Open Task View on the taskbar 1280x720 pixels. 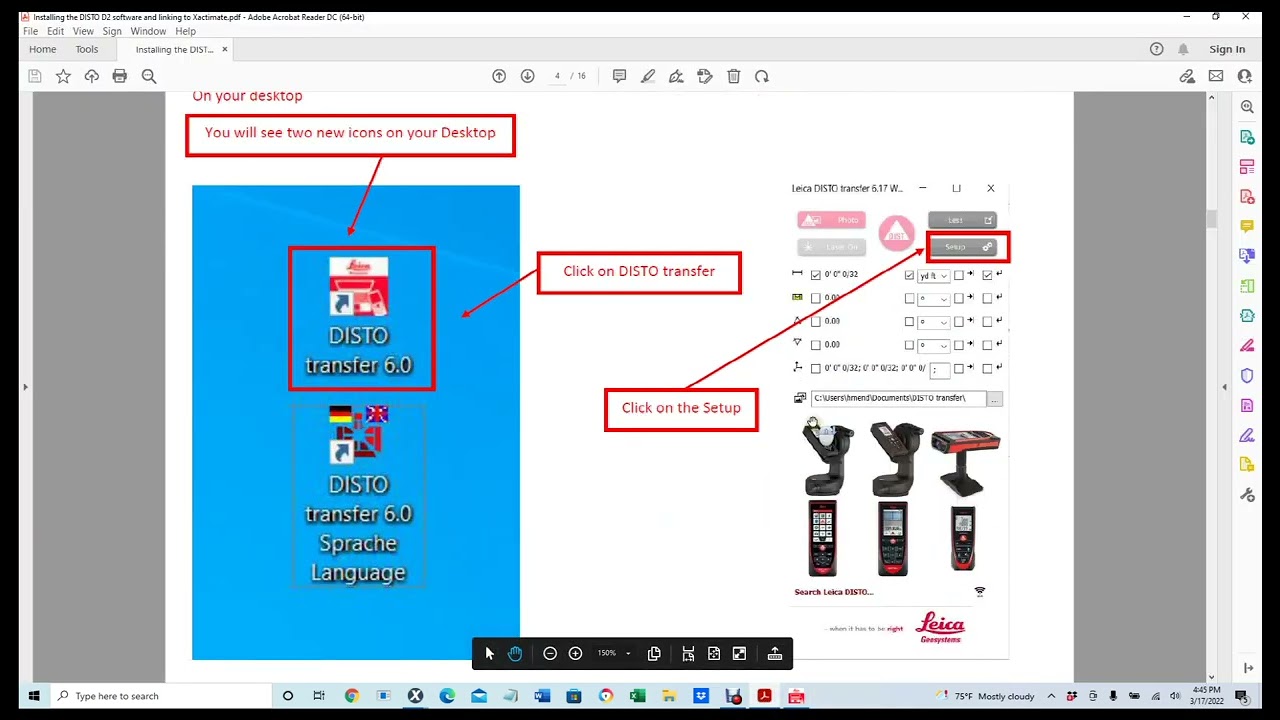click(319, 696)
